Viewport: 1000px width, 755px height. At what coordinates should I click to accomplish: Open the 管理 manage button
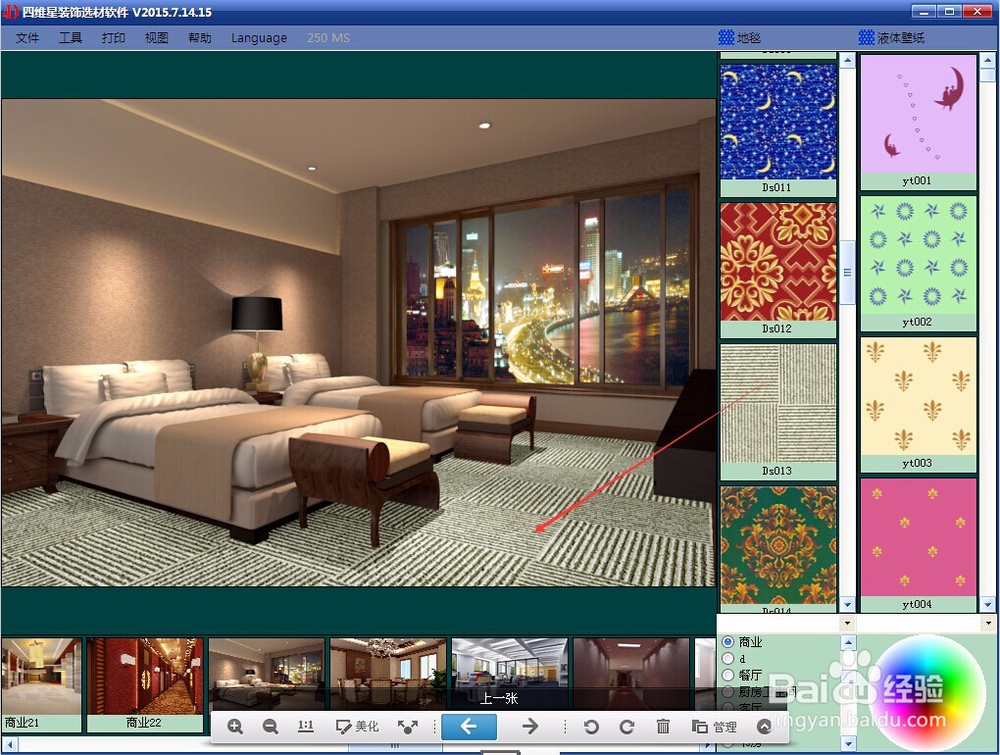[714, 726]
